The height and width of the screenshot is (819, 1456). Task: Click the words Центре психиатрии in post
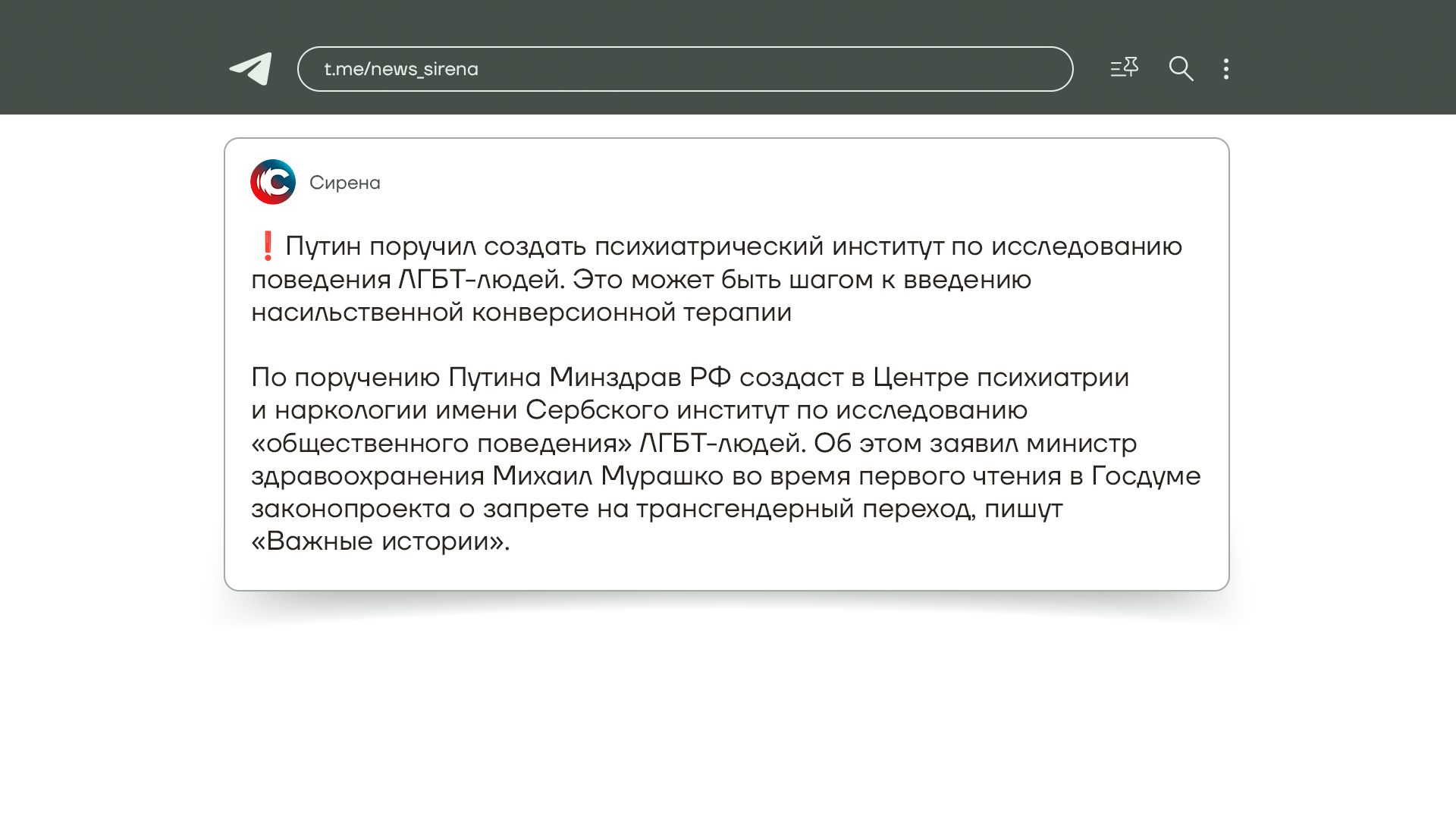click(x=1000, y=378)
